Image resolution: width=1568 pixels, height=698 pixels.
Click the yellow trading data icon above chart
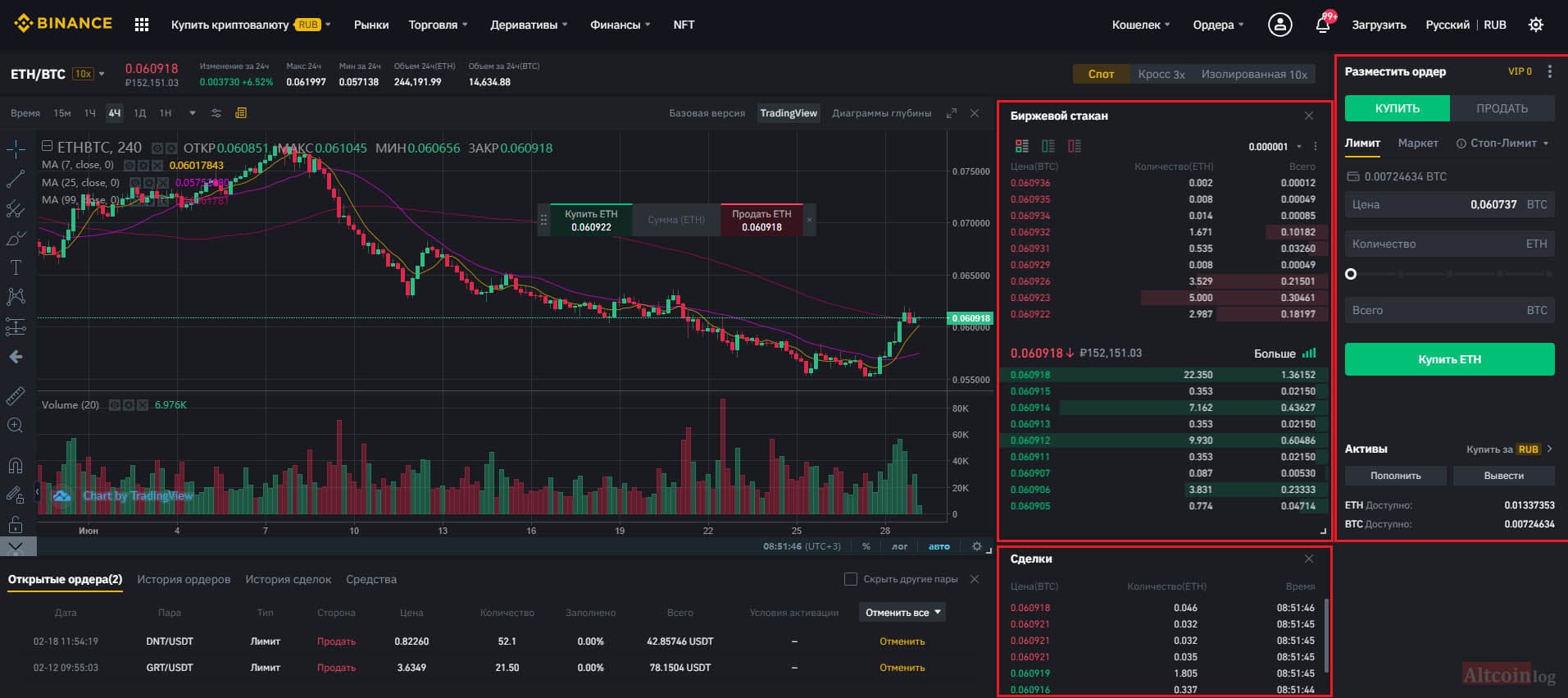tap(241, 113)
